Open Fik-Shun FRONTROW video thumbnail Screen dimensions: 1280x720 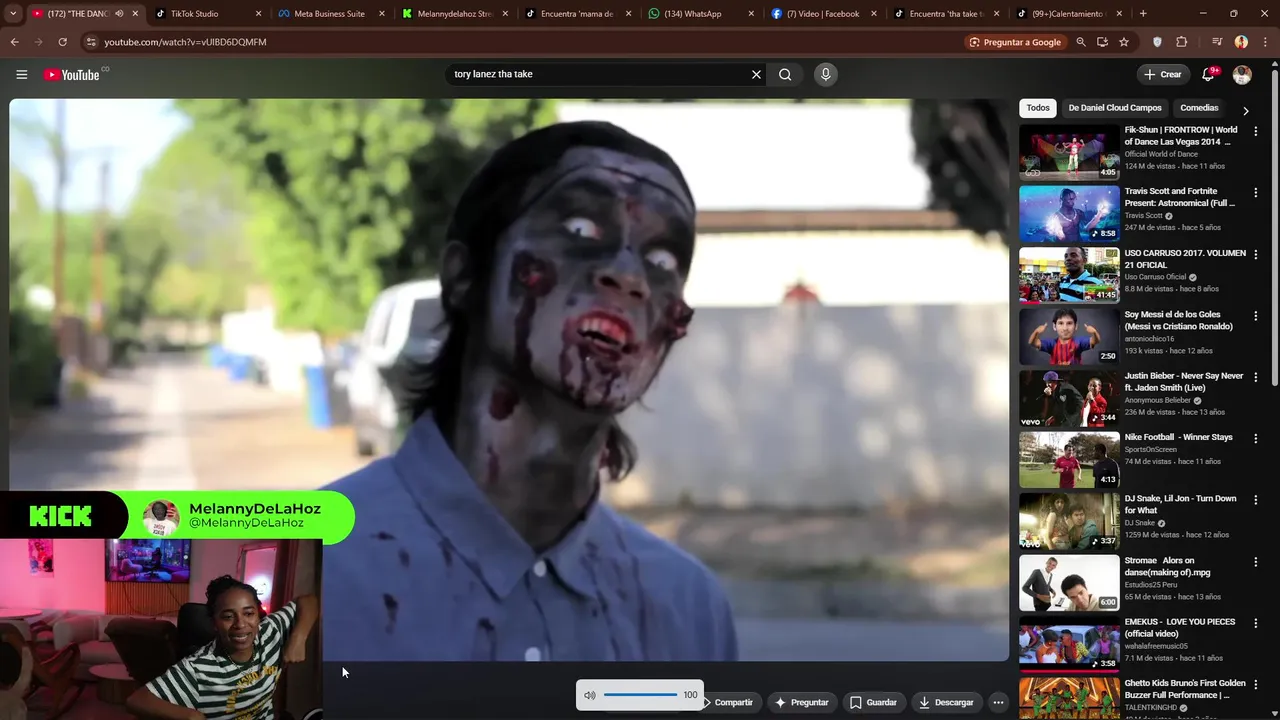pyautogui.click(x=1069, y=151)
